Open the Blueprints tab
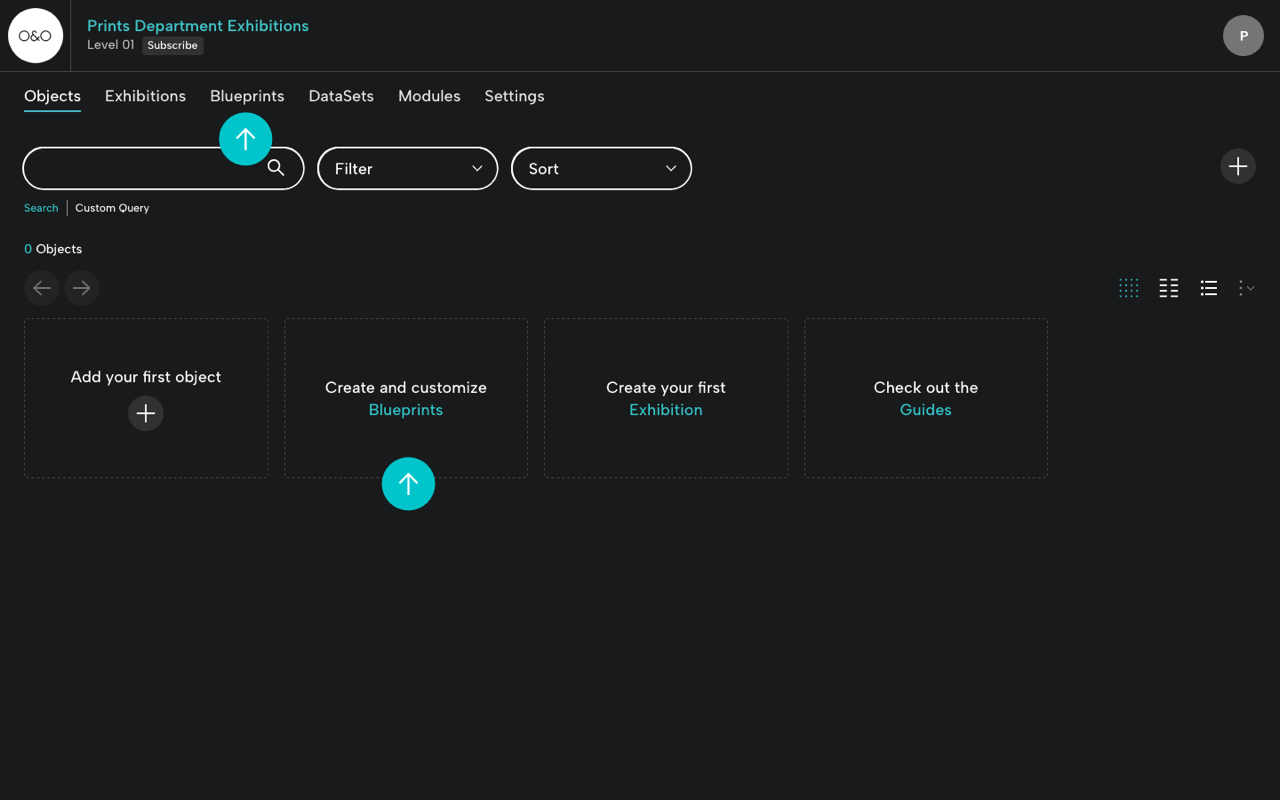Screen dimensions: 1280x800 coord(247,96)
